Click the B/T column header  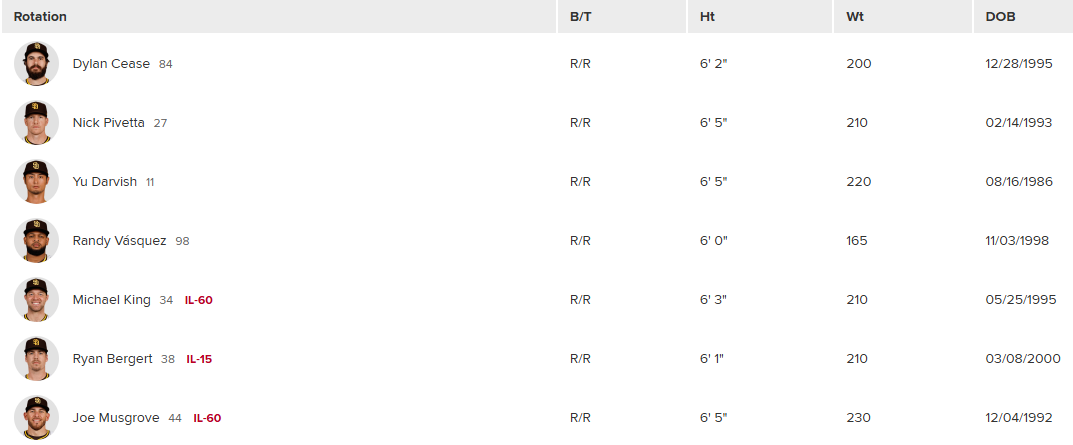click(x=581, y=17)
